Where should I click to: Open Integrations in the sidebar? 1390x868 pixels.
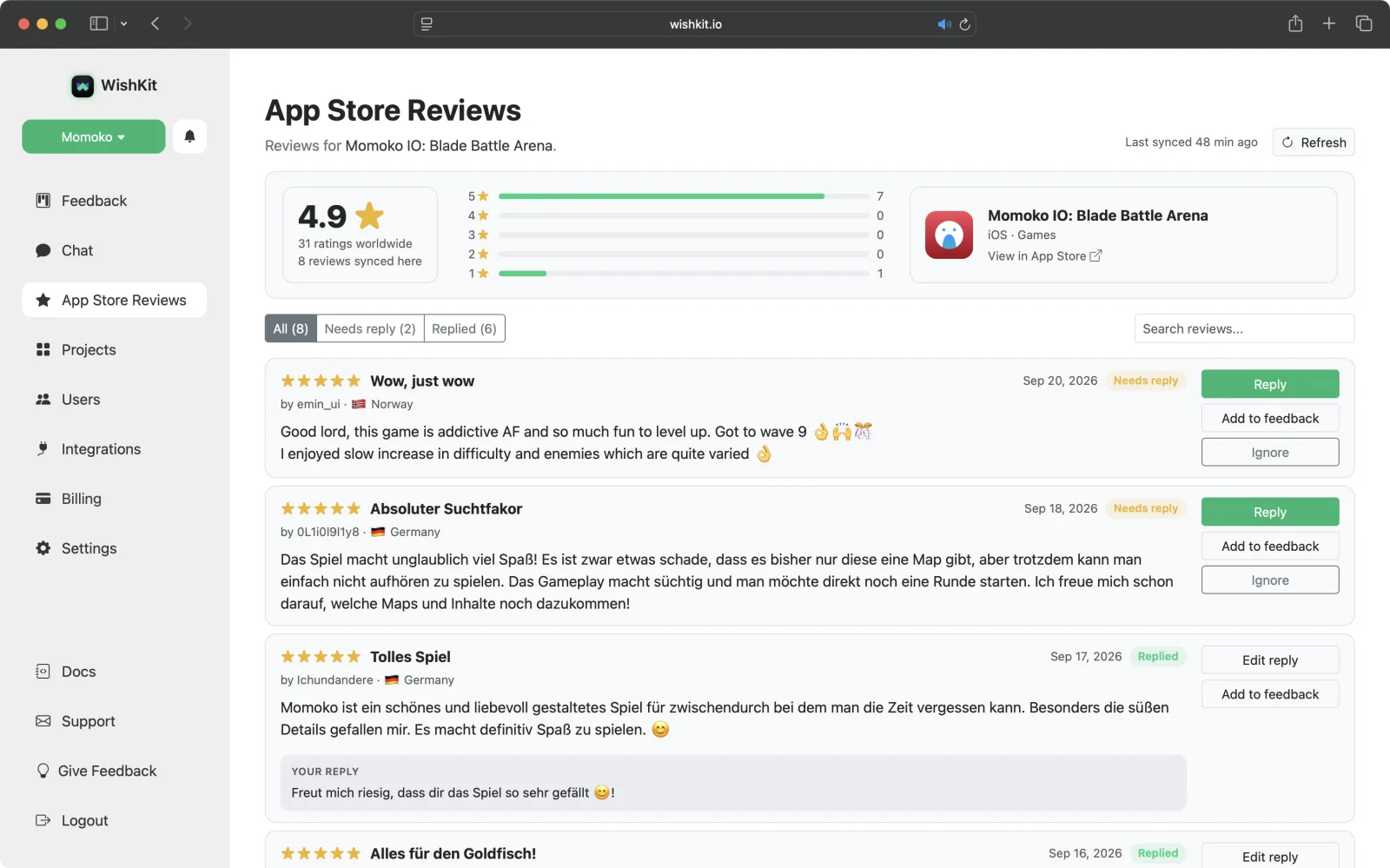[114, 448]
